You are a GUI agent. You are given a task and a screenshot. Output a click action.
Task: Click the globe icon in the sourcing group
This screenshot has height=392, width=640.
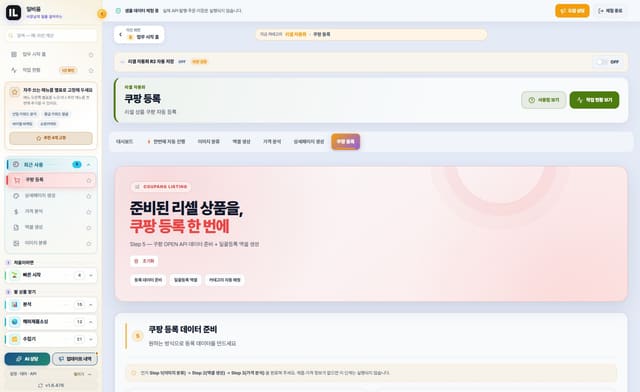coord(15,322)
